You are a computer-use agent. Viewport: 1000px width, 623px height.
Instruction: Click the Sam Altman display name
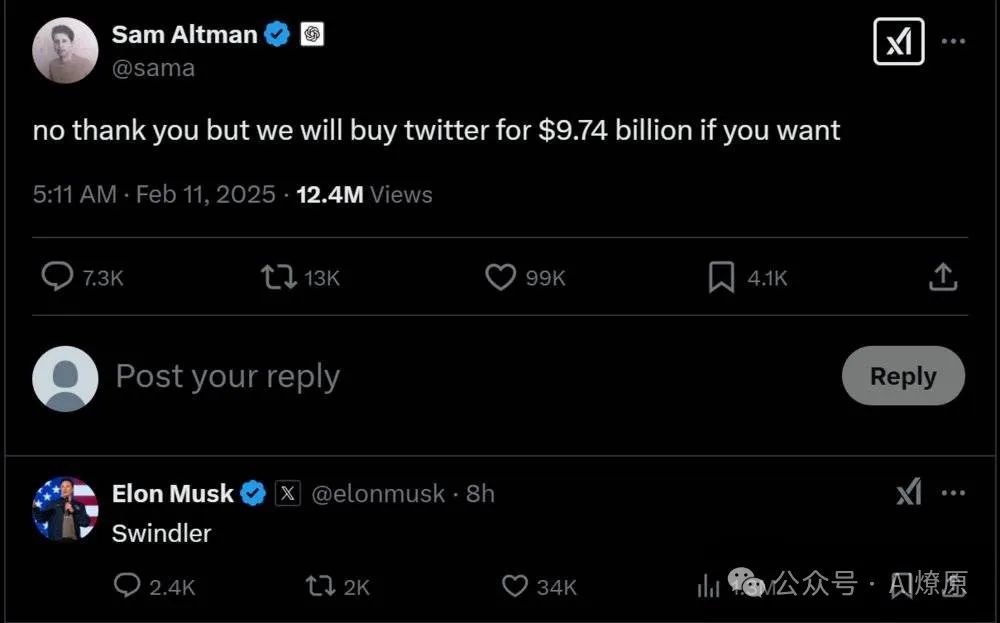[184, 34]
